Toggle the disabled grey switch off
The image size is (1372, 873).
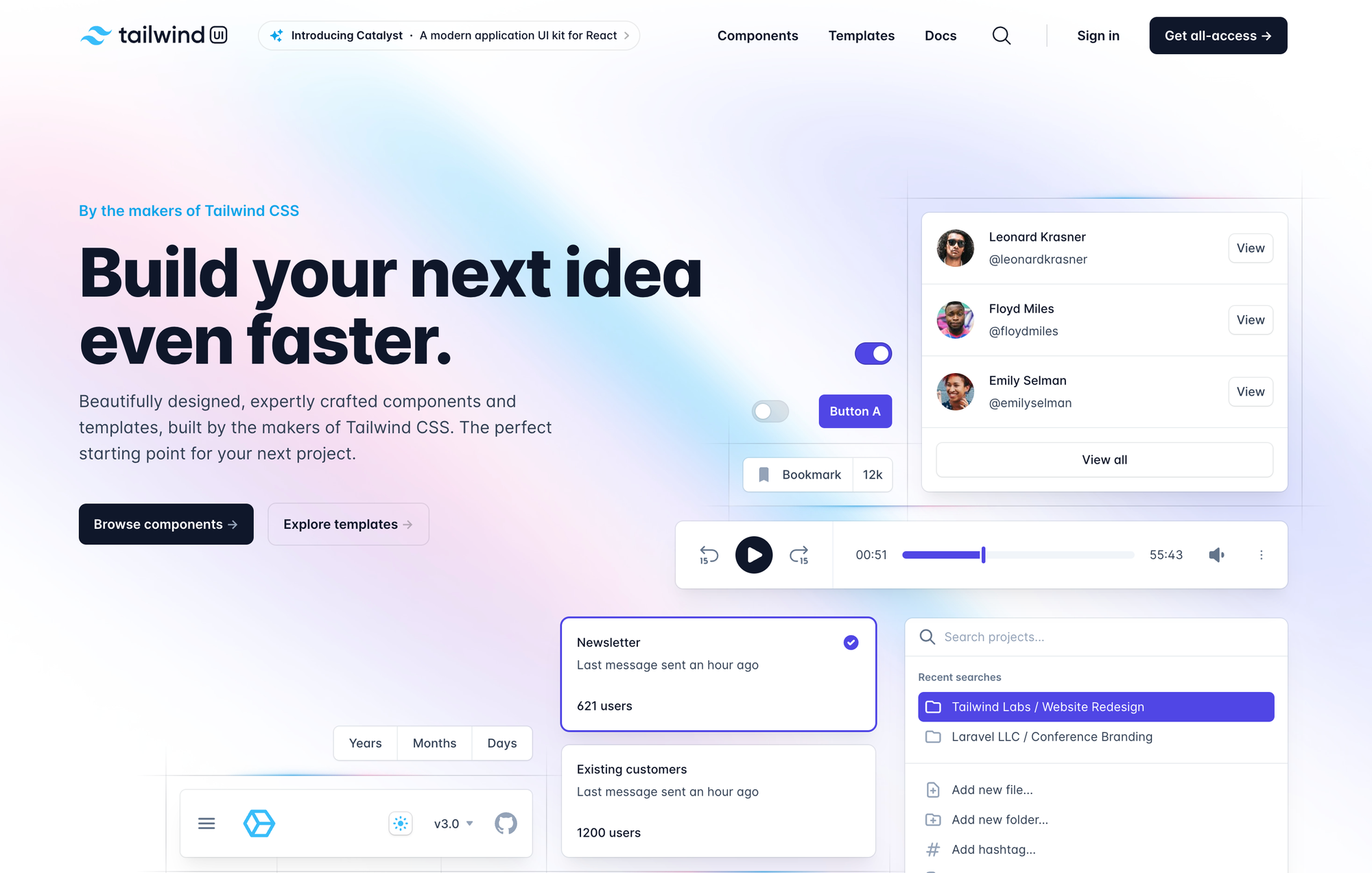click(769, 411)
